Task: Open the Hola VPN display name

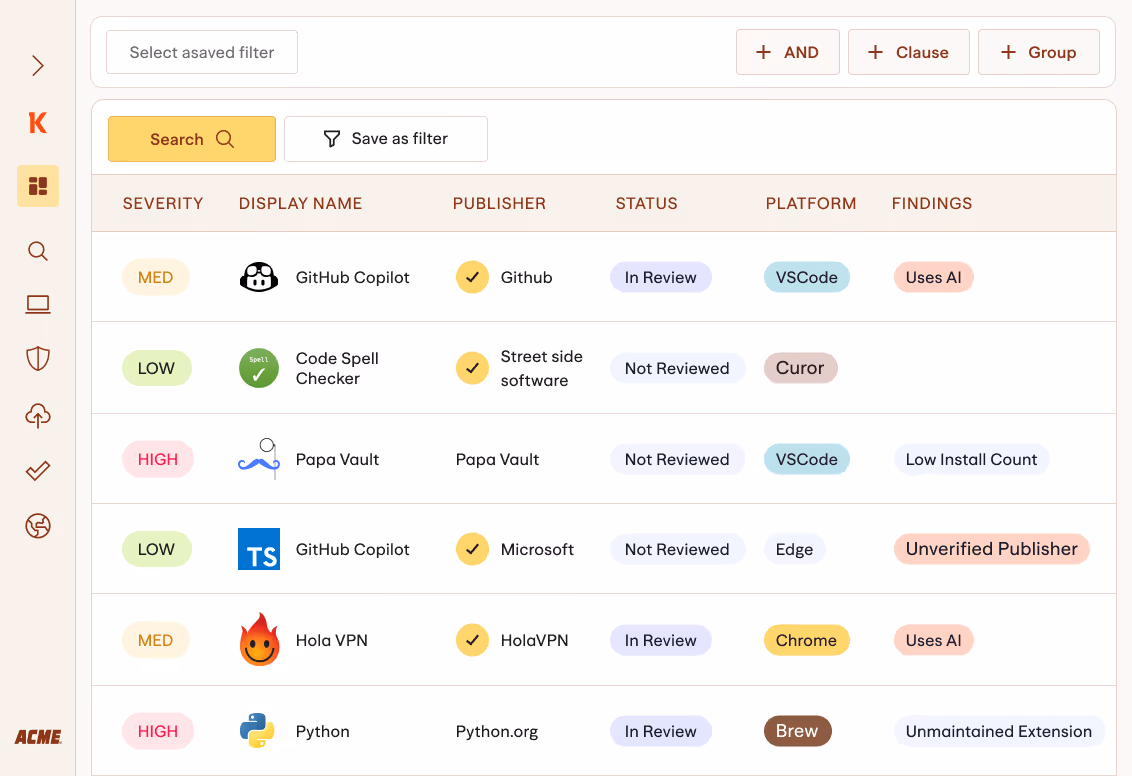Action: pyautogui.click(x=331, y=640)
